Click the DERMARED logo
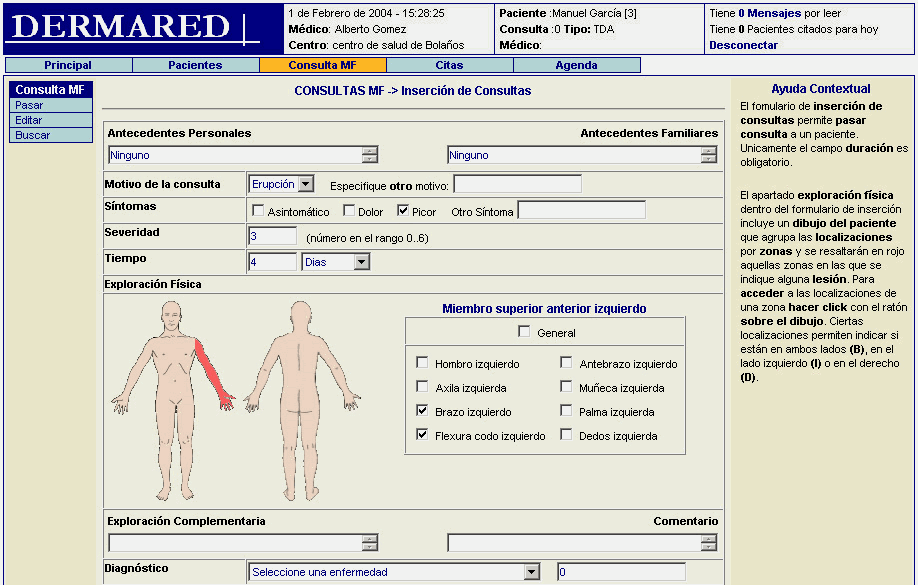The image size is (918, 585). (x=132, y=28)
